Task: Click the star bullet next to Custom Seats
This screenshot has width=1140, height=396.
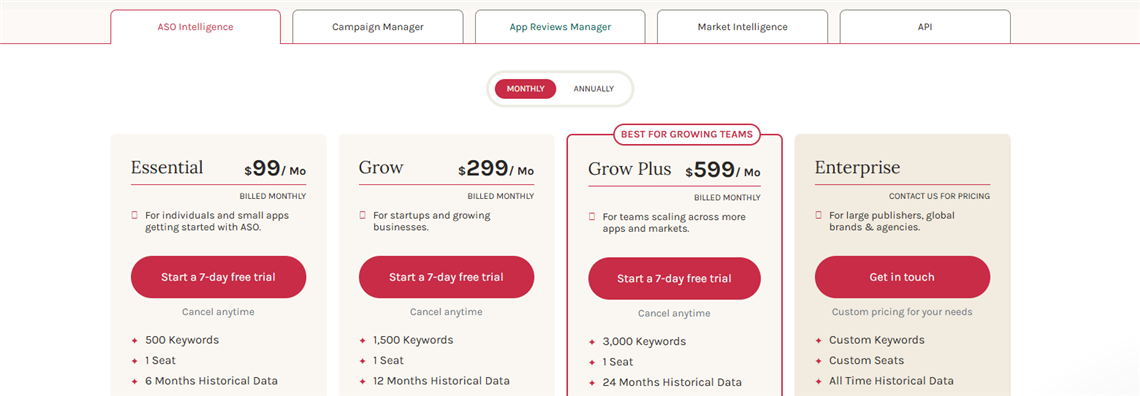Action: (x=819, y=360)
